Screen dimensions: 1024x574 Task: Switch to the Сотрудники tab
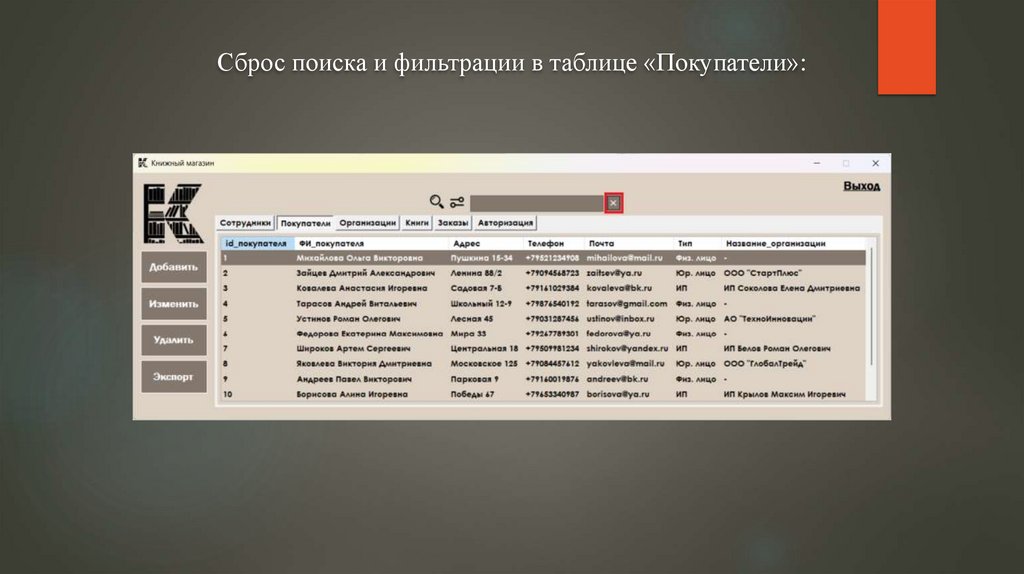(245, 223)
